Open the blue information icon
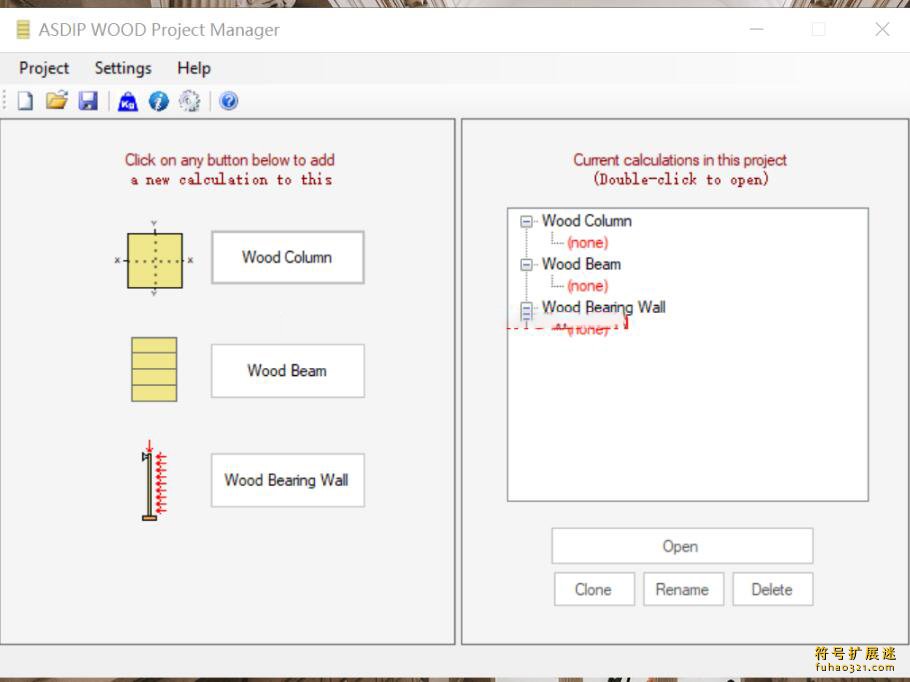The height and width of the screenshot is (682, 910). (x=158, y=101)
